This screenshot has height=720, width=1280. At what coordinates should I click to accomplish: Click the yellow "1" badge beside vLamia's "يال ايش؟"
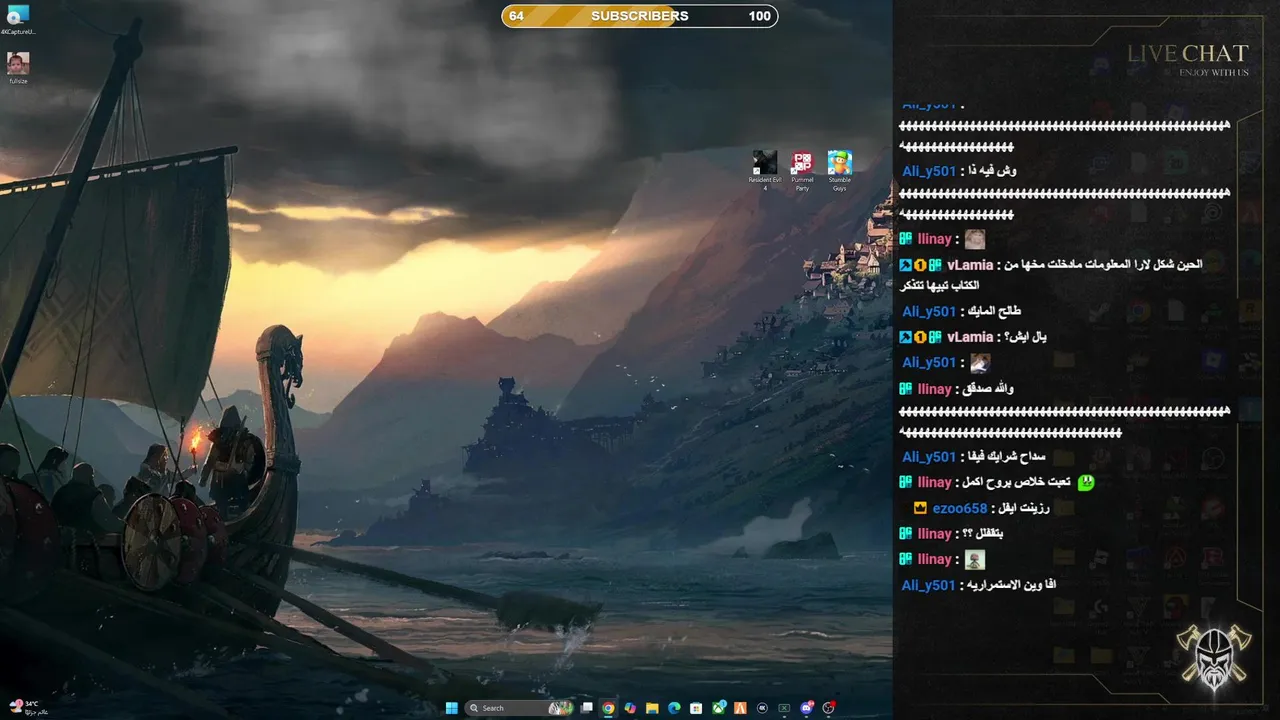click(x=920, y=337)
